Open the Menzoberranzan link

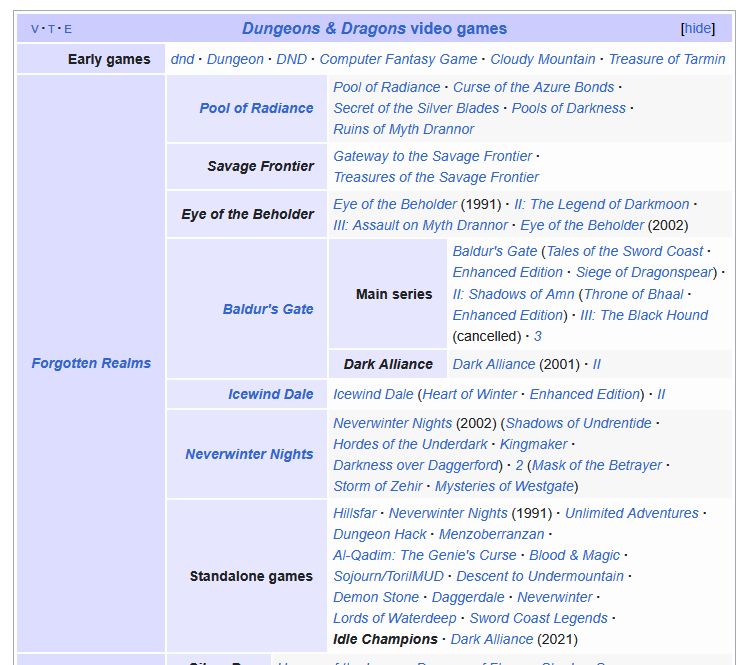pyautogui.click(x=491, y=535)
